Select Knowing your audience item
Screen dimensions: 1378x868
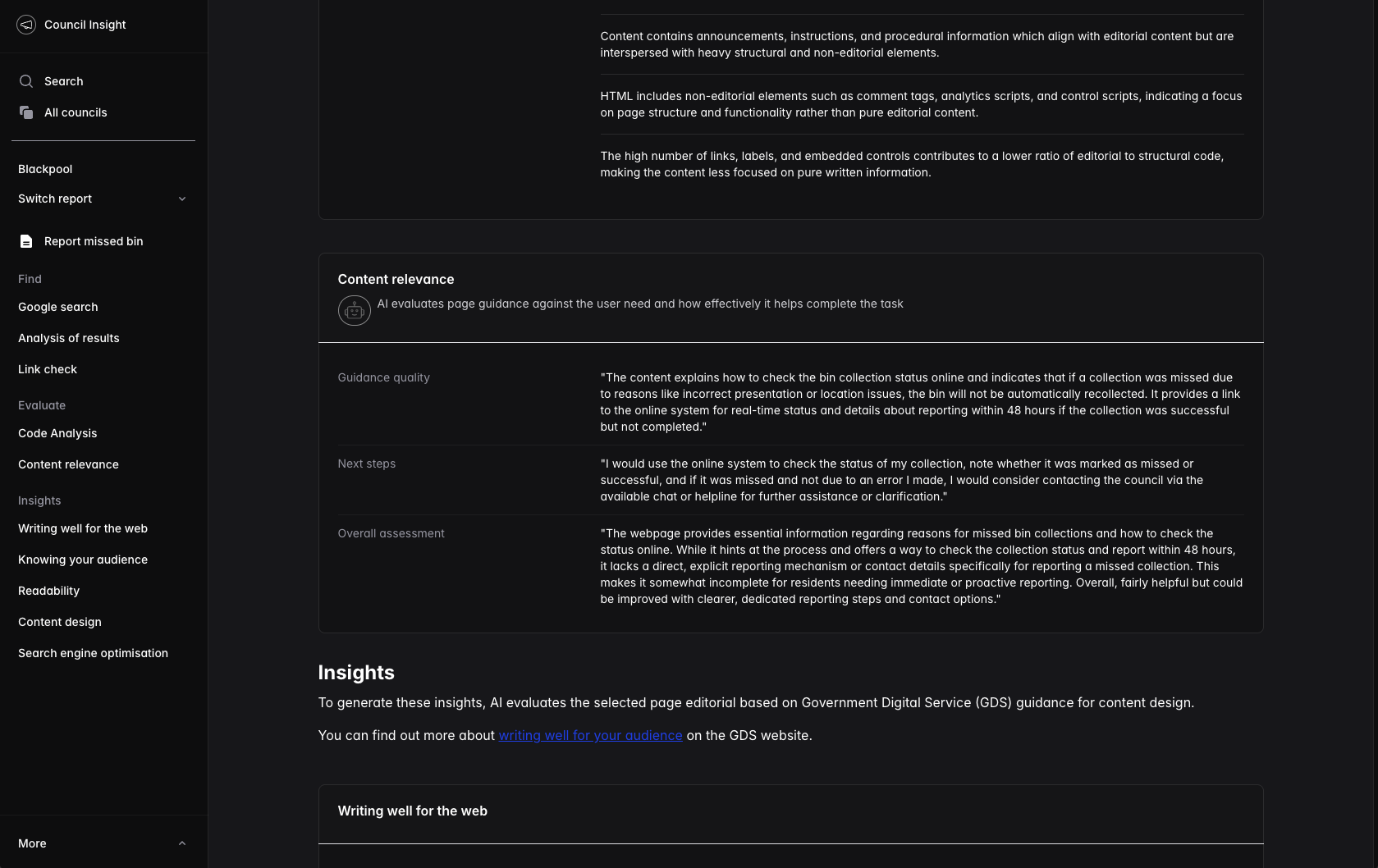83,560
